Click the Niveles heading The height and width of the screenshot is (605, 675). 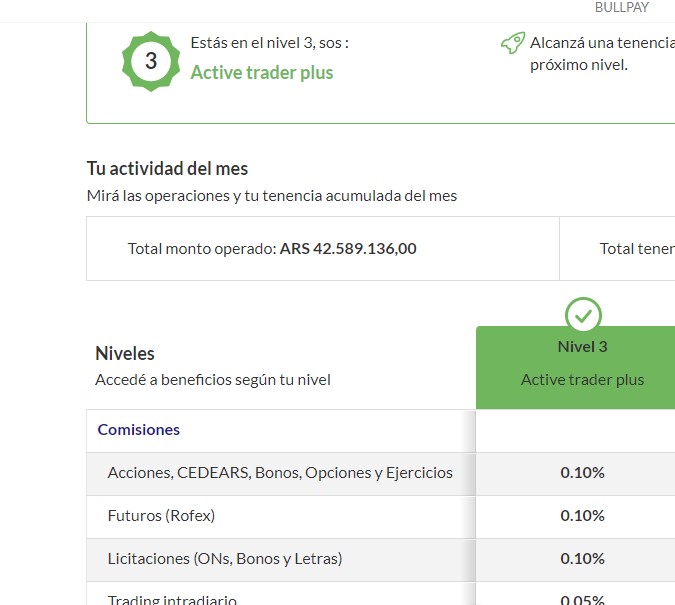[125, 353]
